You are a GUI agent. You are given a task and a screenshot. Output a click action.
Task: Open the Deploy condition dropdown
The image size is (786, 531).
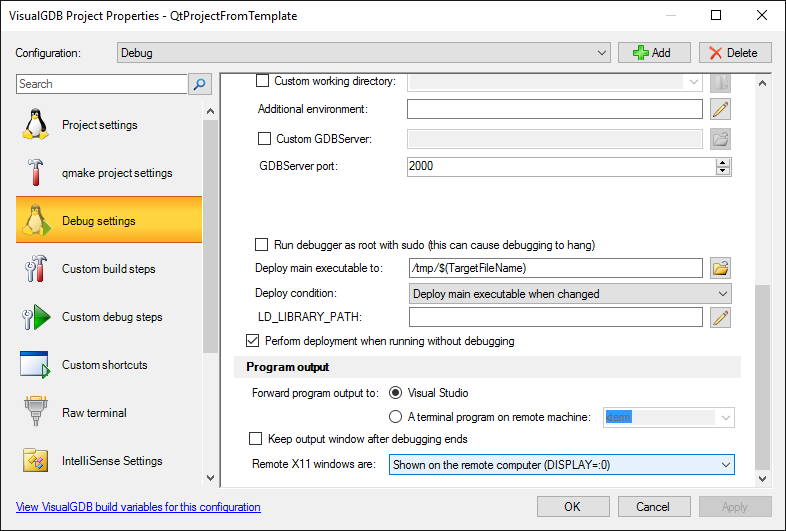click(570, 294)
